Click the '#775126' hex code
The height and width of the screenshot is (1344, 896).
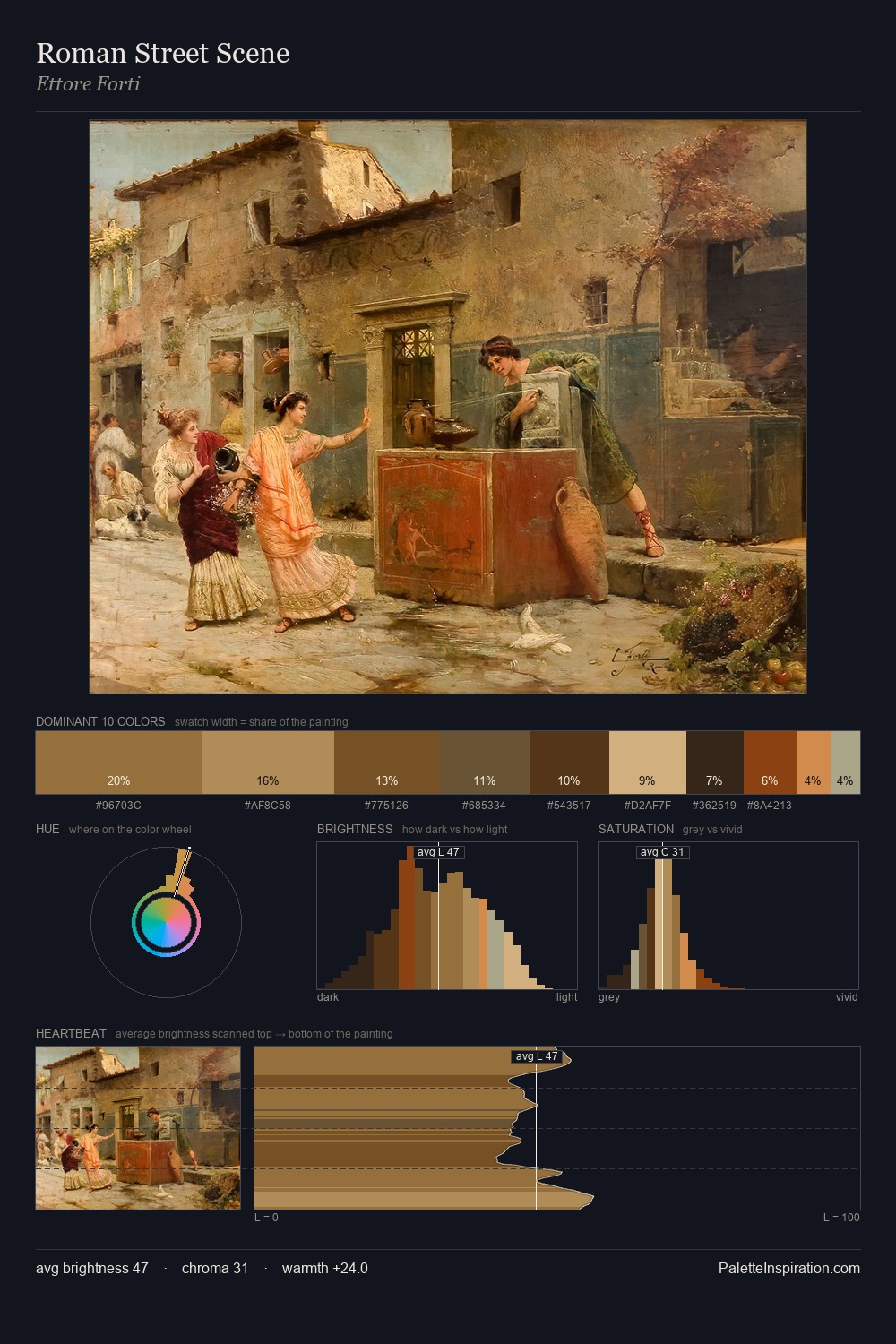387,806
